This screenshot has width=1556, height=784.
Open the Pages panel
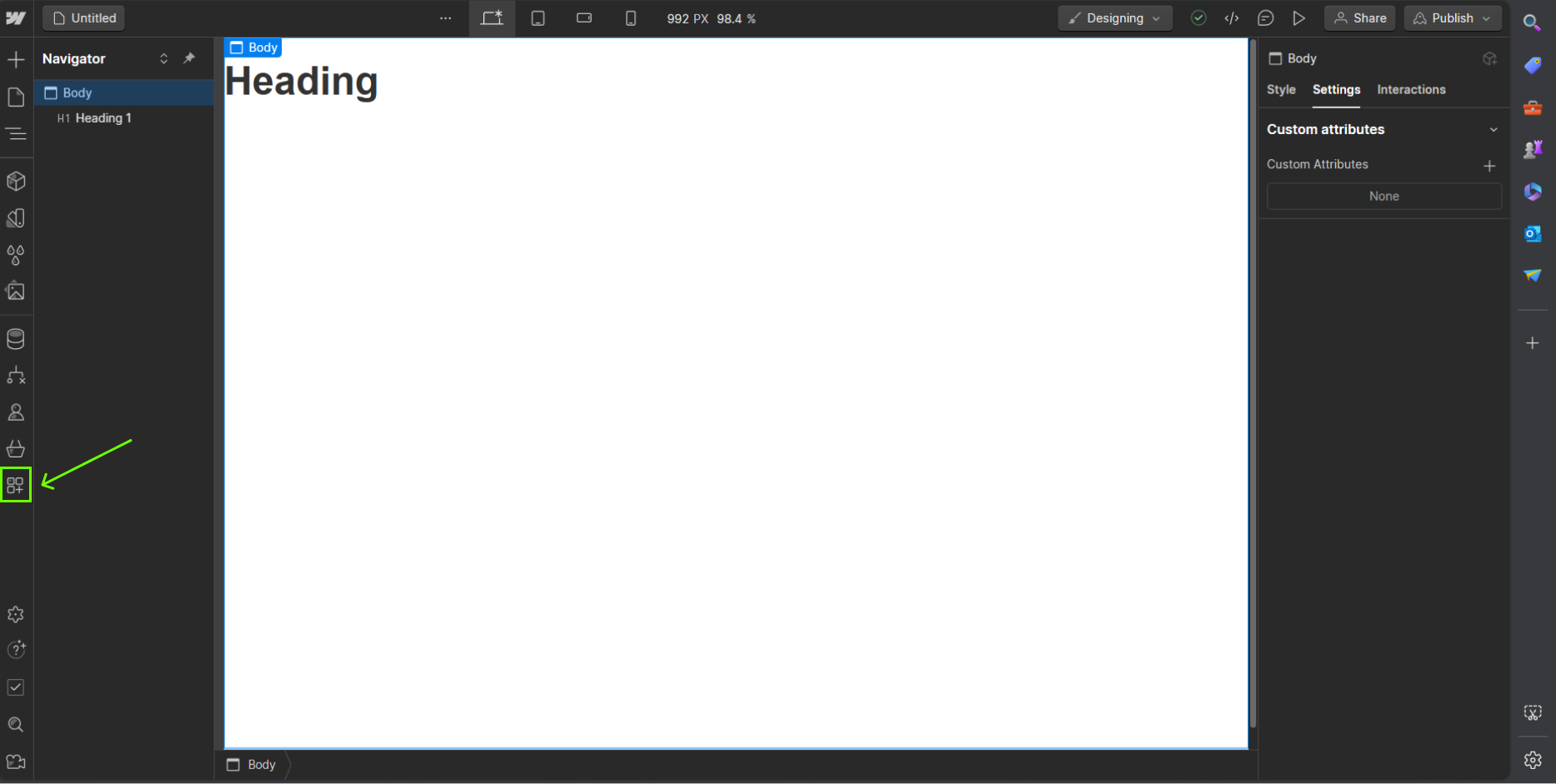[x=16, y=97]
